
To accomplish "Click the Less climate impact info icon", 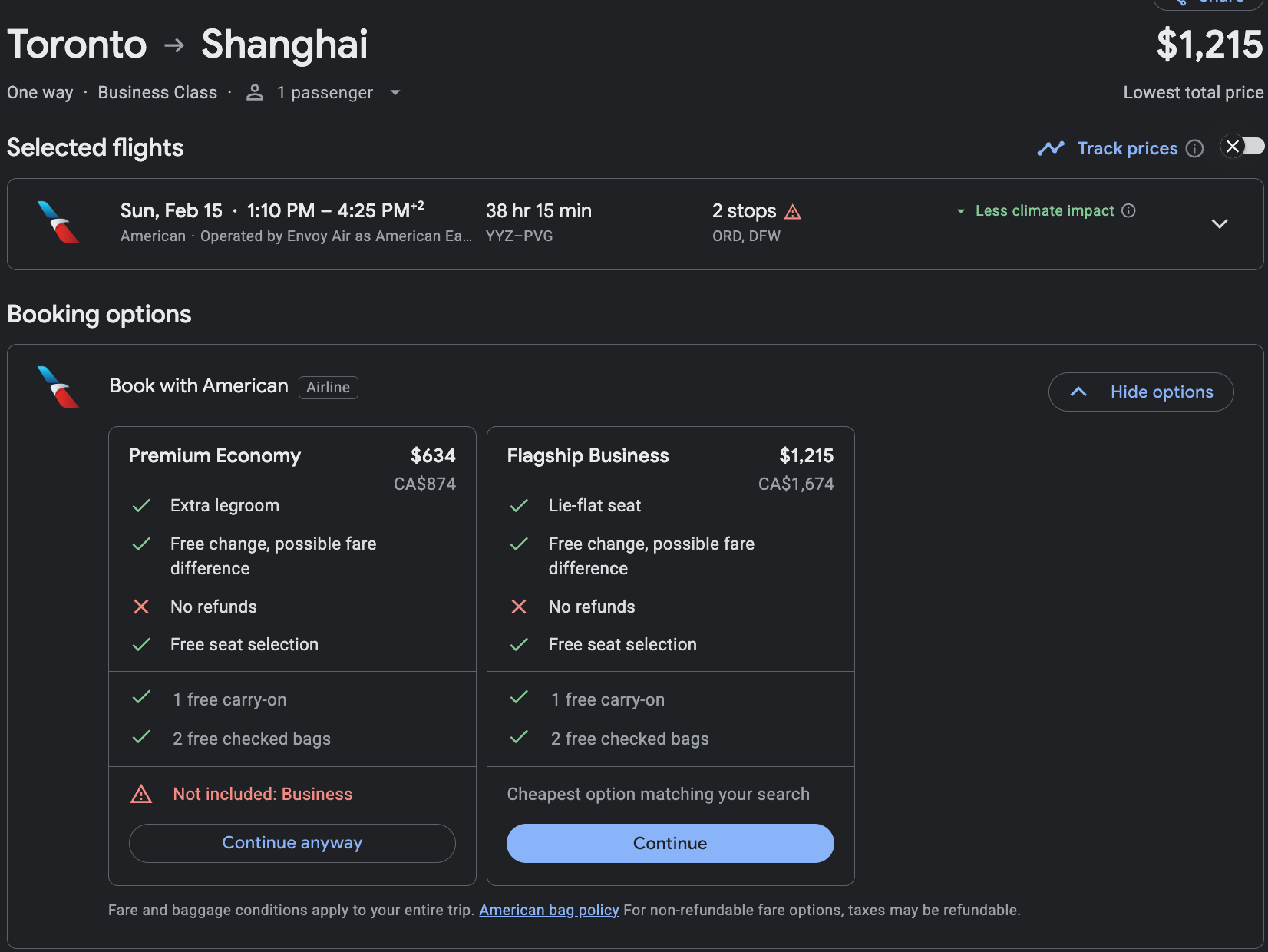I will 1128,210.
